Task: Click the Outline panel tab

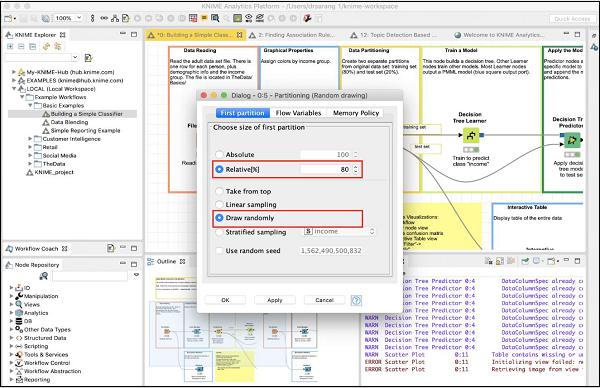Action: click(x=166, y=261)
